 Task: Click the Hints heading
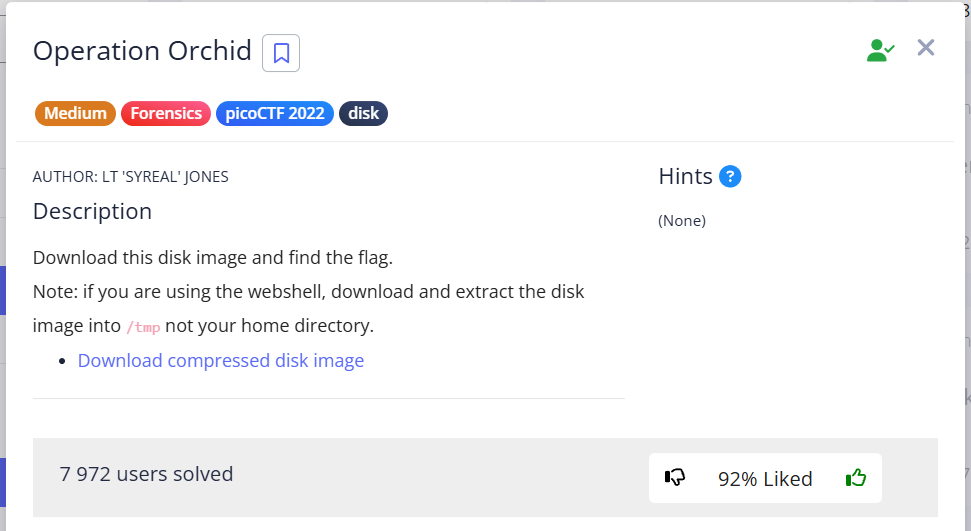(x=685, y=177)
